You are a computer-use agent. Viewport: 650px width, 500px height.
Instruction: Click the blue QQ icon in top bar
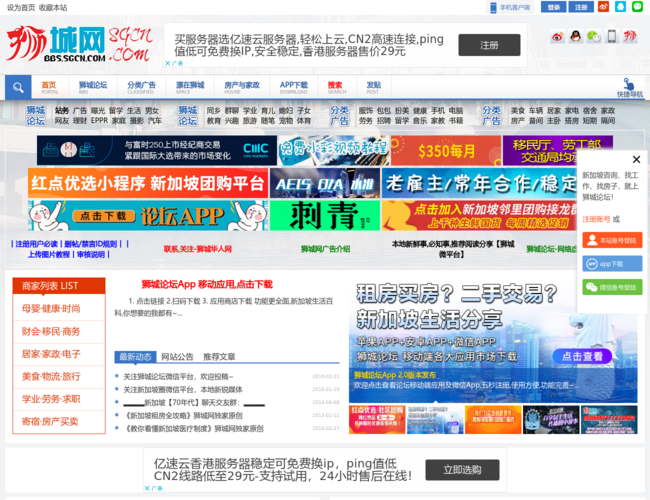[620, 7]
